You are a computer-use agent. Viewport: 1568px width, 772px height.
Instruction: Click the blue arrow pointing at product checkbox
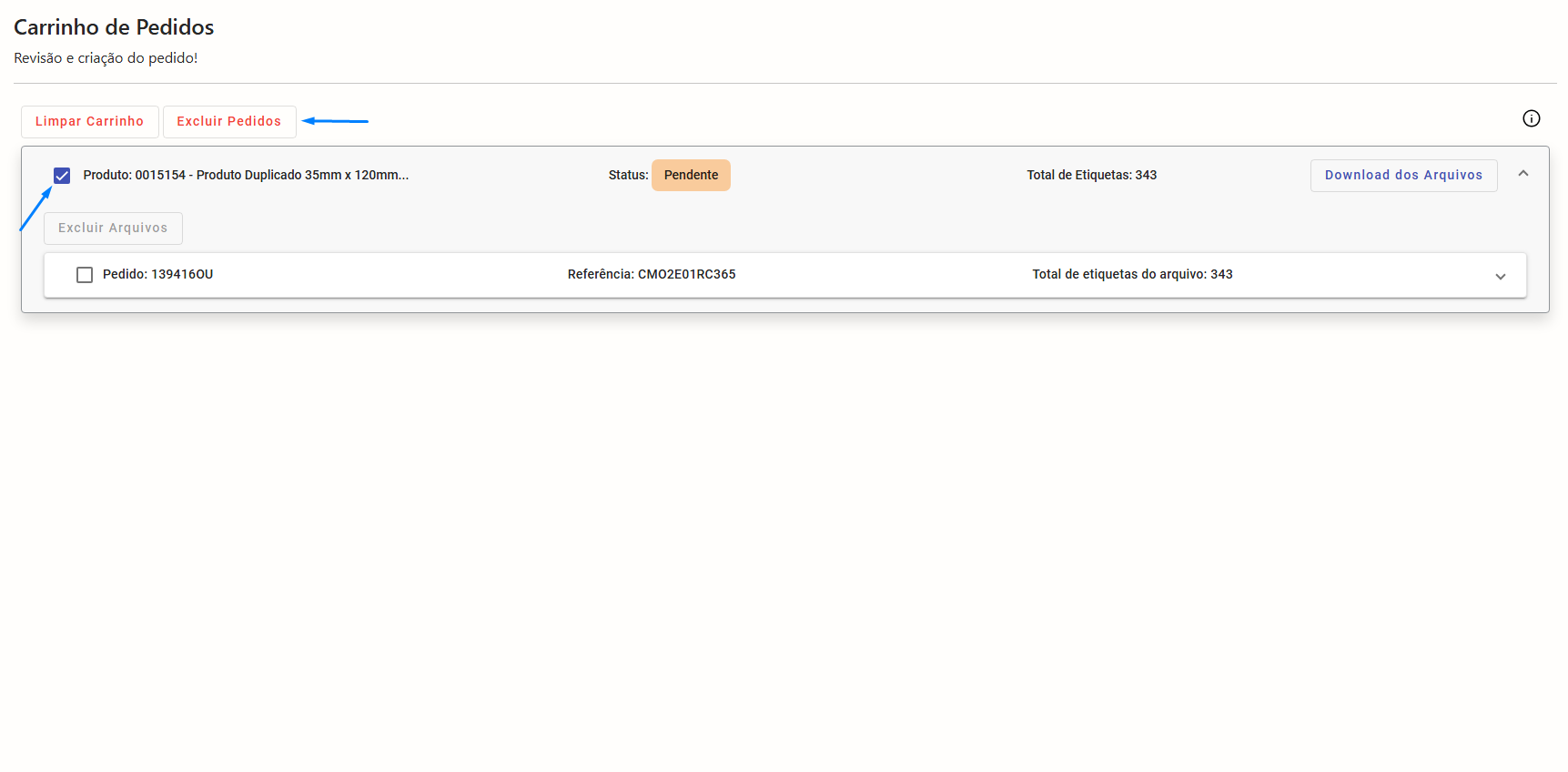click(x=35, y=210)
